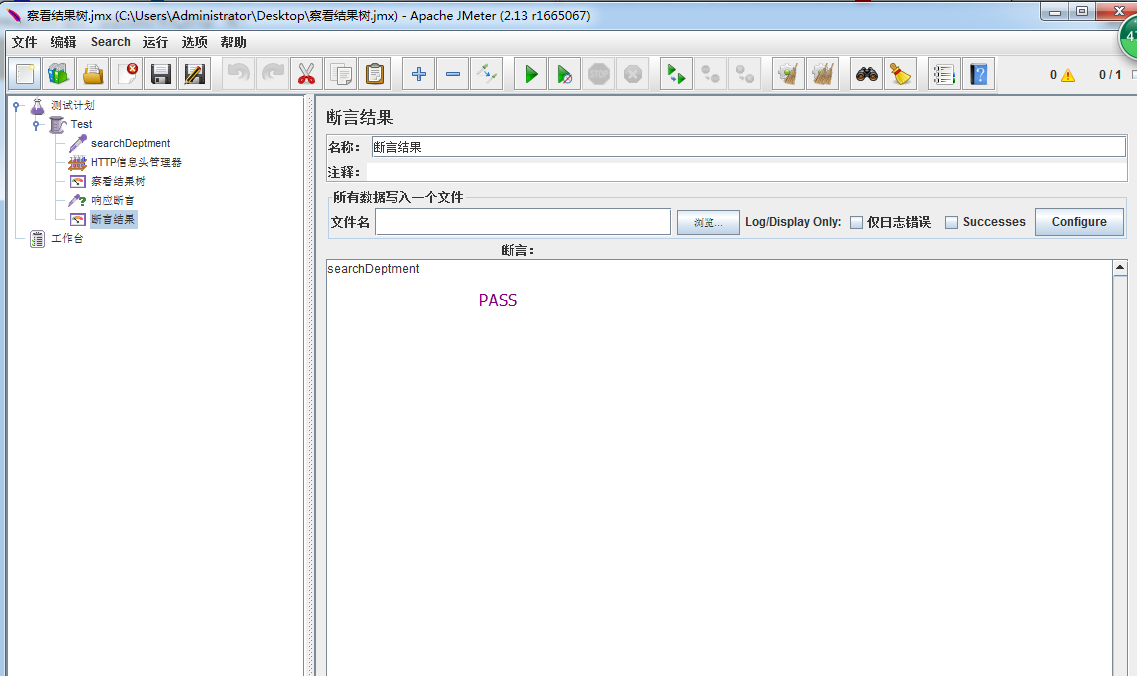Select the 工作台 workbench item
1137x676 pixels.
click(67, 238)
